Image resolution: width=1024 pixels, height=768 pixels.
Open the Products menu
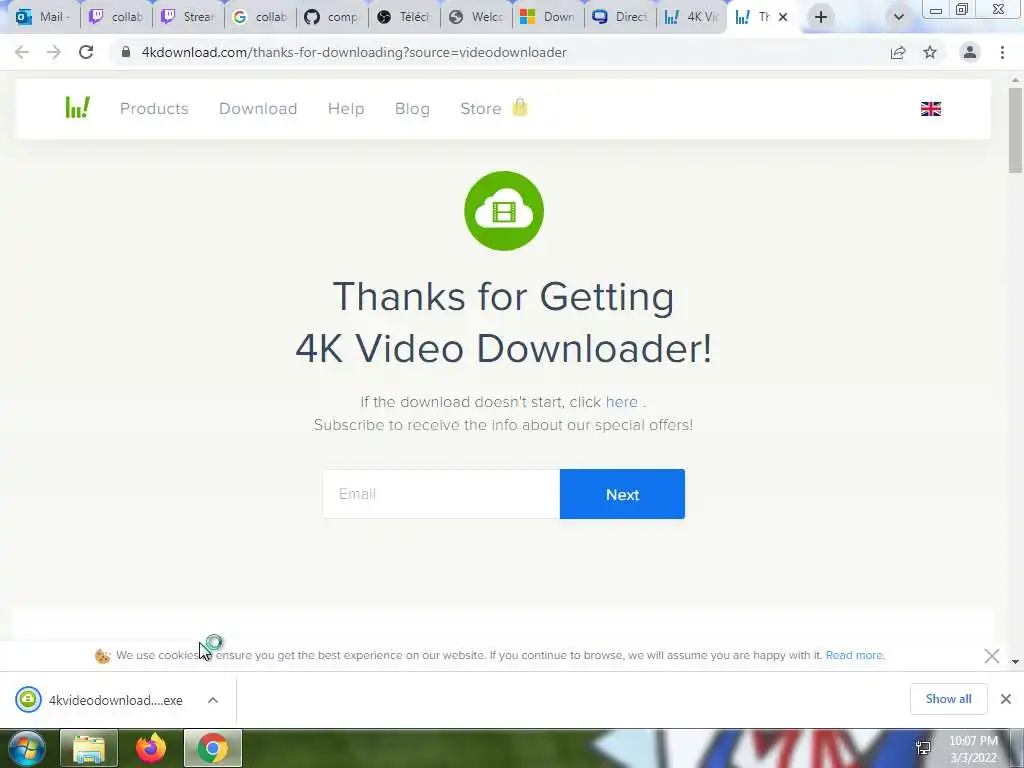pos(154,108)
